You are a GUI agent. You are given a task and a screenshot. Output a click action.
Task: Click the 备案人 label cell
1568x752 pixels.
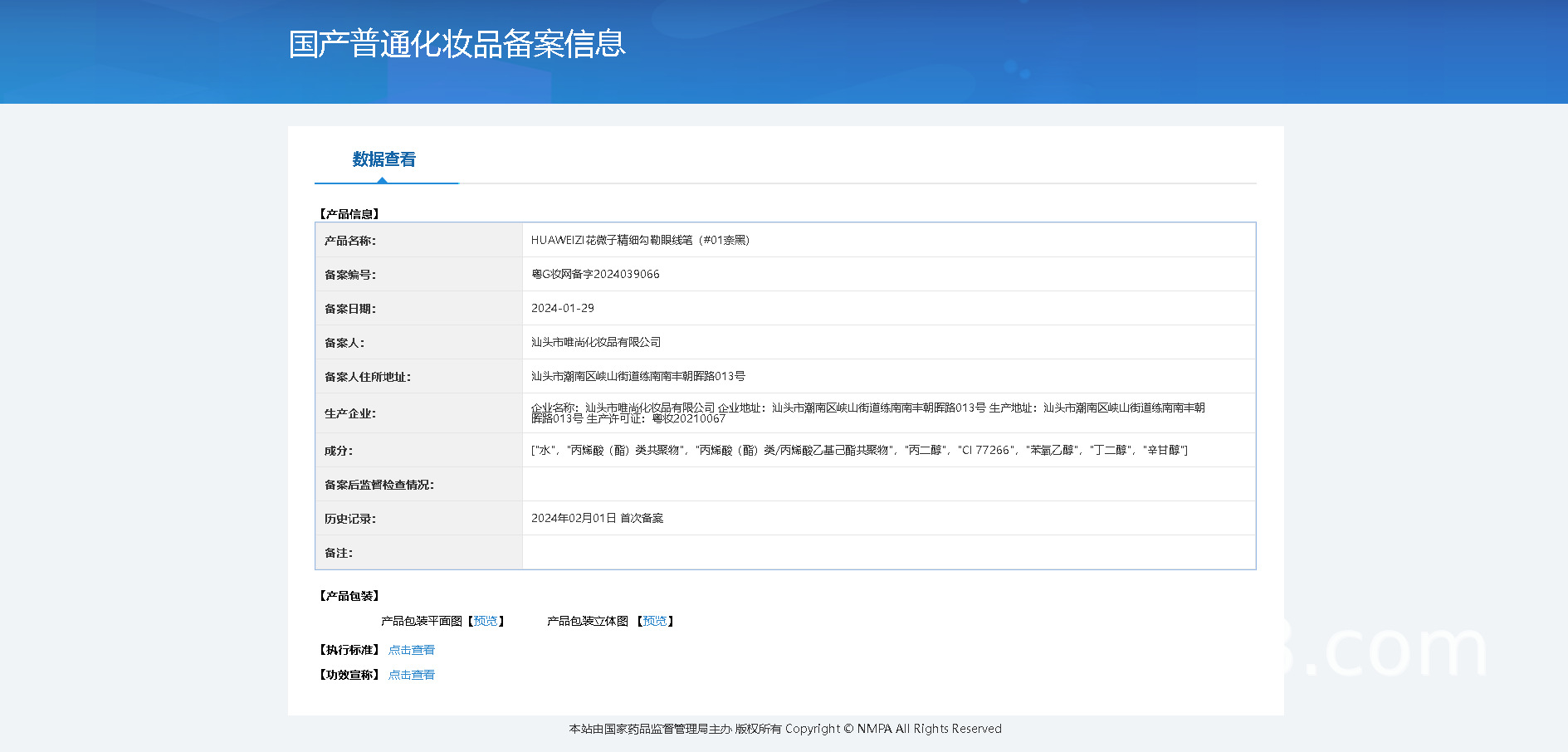click(x=419, y=343)
